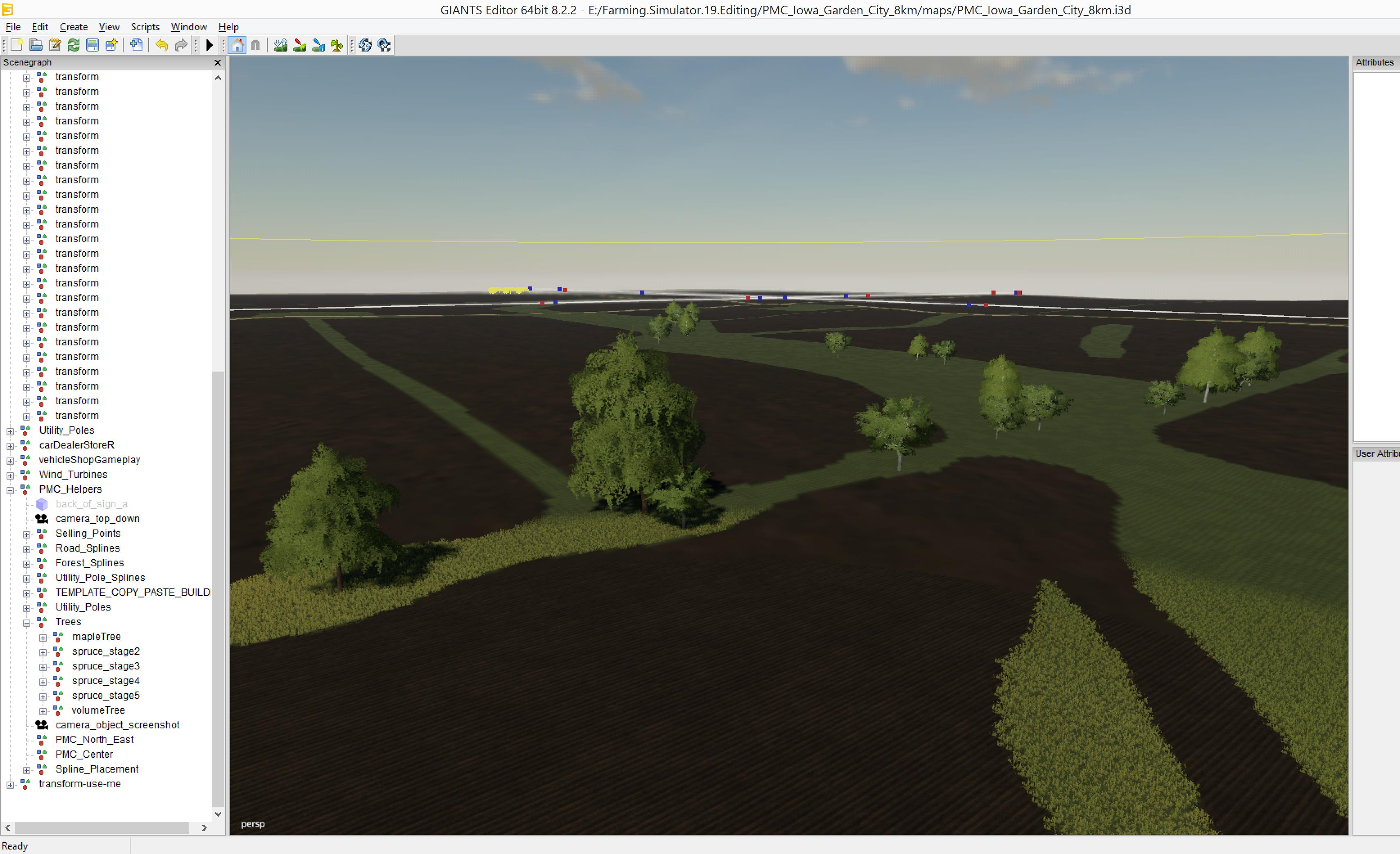Screen dimensions: 1400x854
Task: Click Scenegraph vertical scrollbar up arrow
Action: pyautogui.click(x=218, y=78)
